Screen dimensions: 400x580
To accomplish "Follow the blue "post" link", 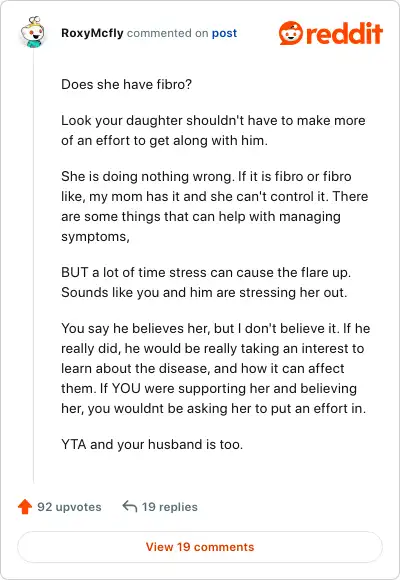I will (224, 33).
